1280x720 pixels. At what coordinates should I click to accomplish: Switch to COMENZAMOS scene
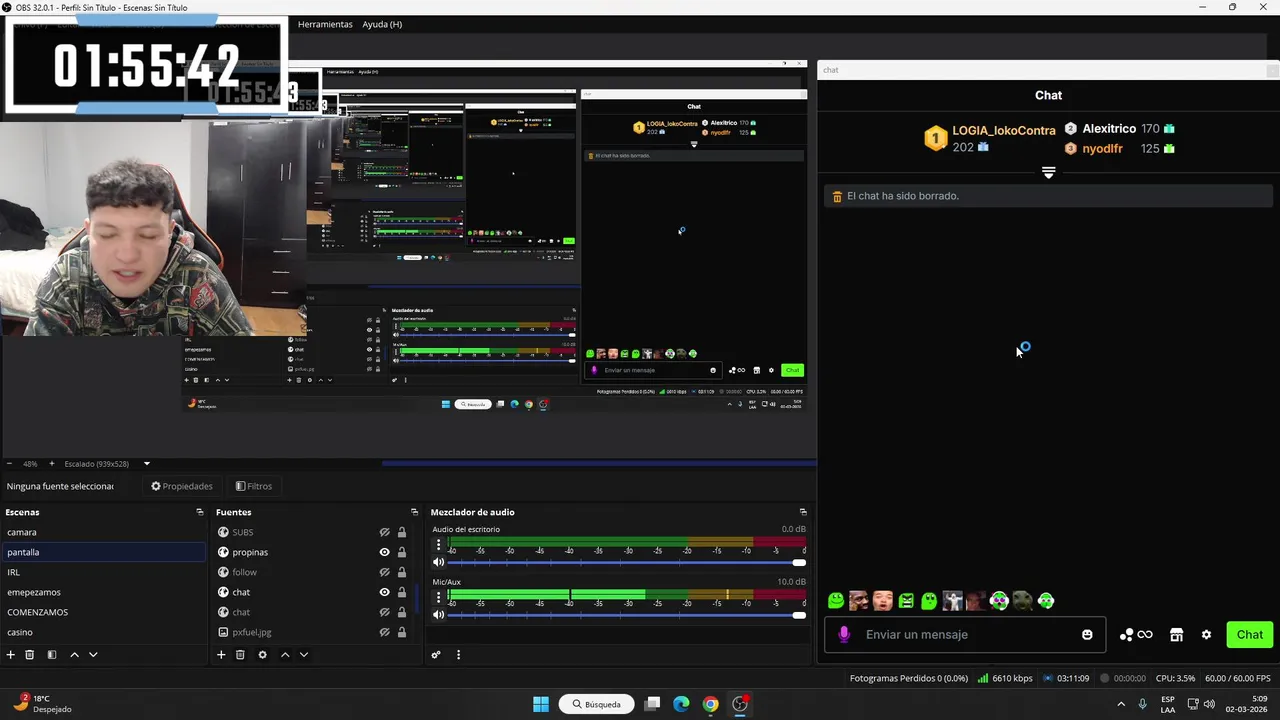coord(102,612)
